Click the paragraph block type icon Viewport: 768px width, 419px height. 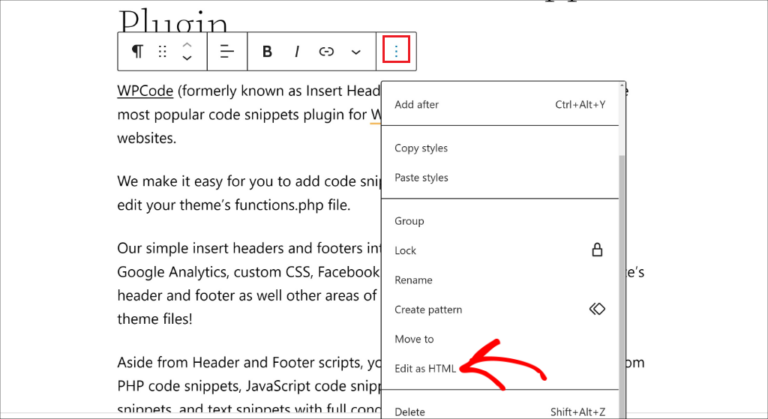[x=136, y=51]
